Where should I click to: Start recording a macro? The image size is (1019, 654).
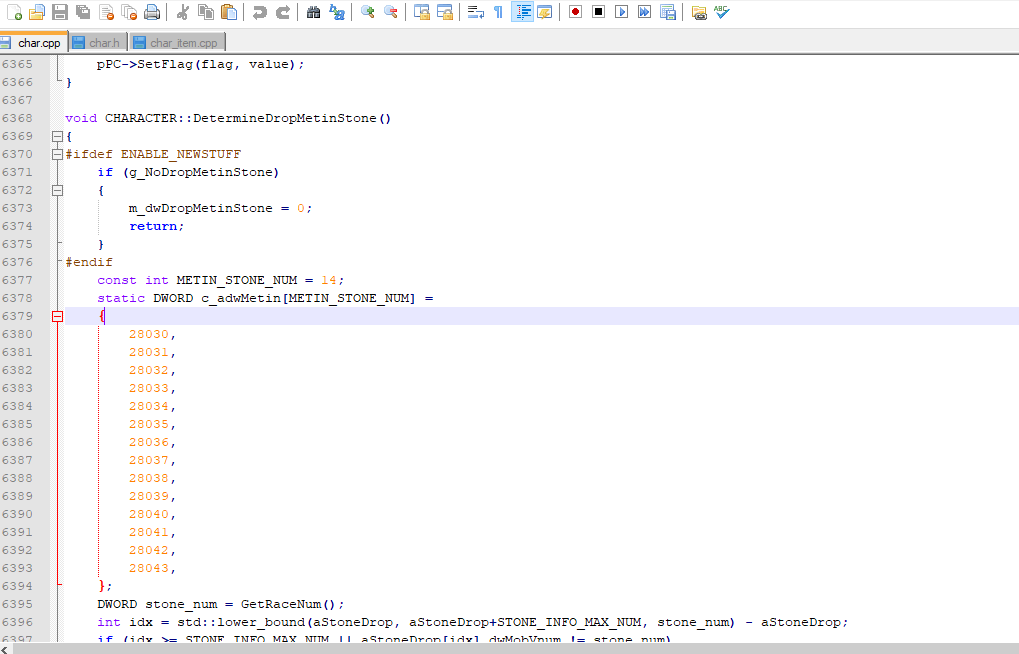pos(575,12)
